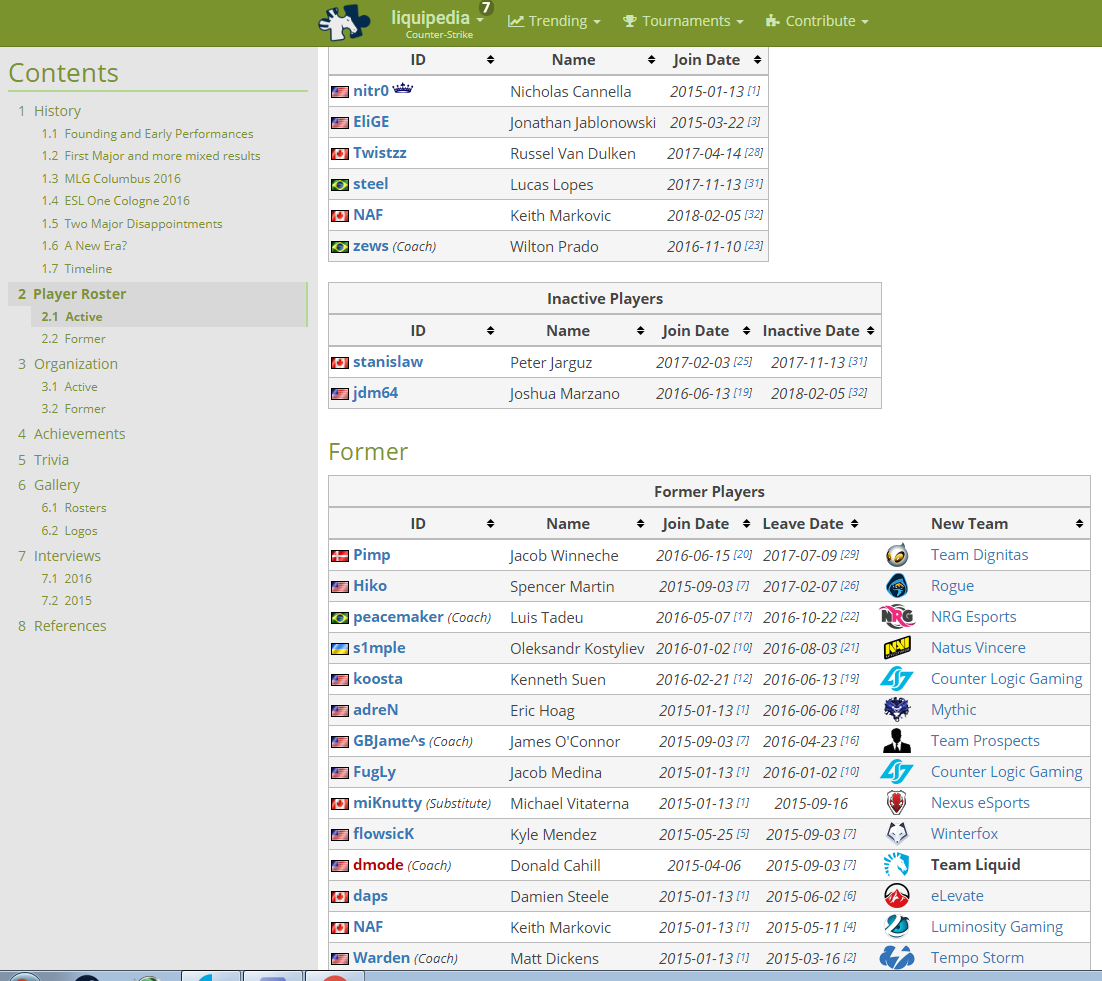Click the Tempo Storm logo icon

(x=897, y=957)
